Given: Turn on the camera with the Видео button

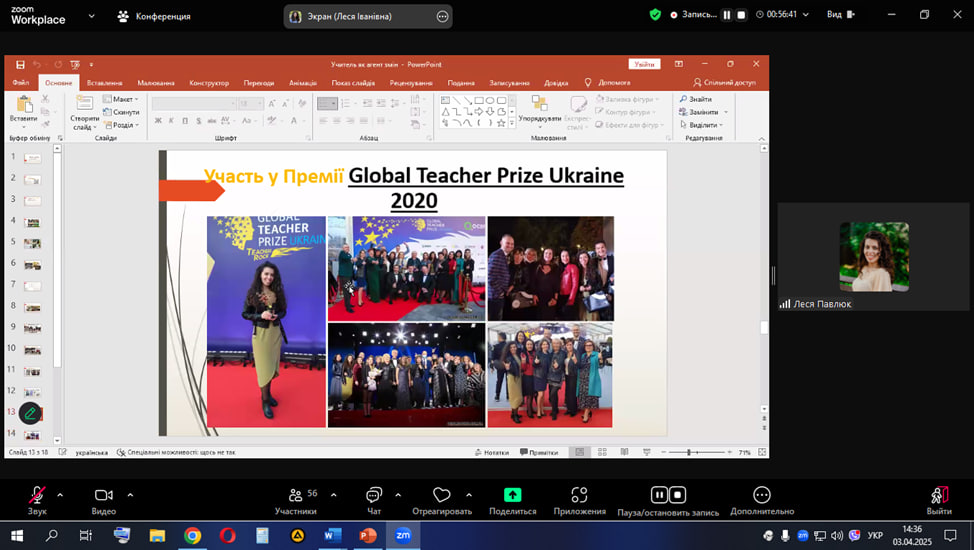Looking at the screenshot, I should click(x=104, y=496).
